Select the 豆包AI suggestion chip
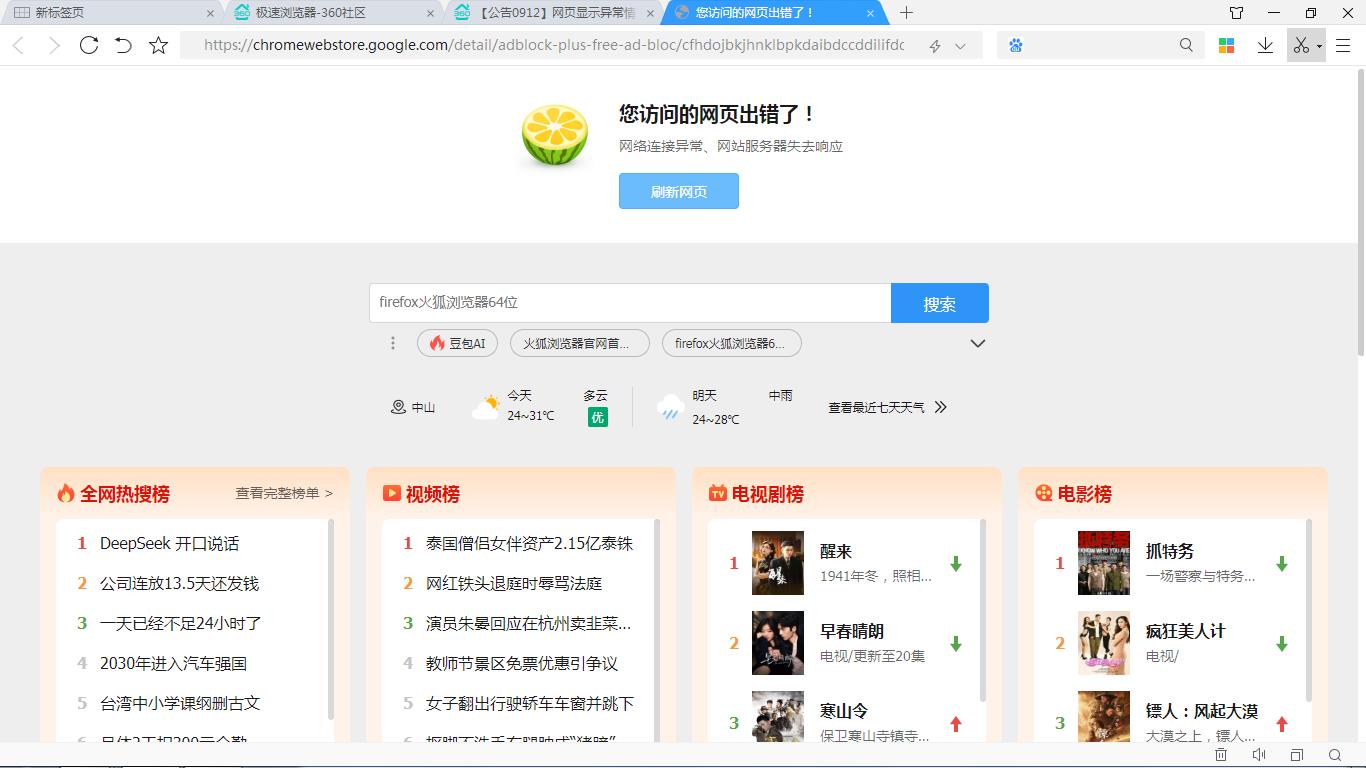Viewport: 1366px width, 768px height. coord(457,343)
